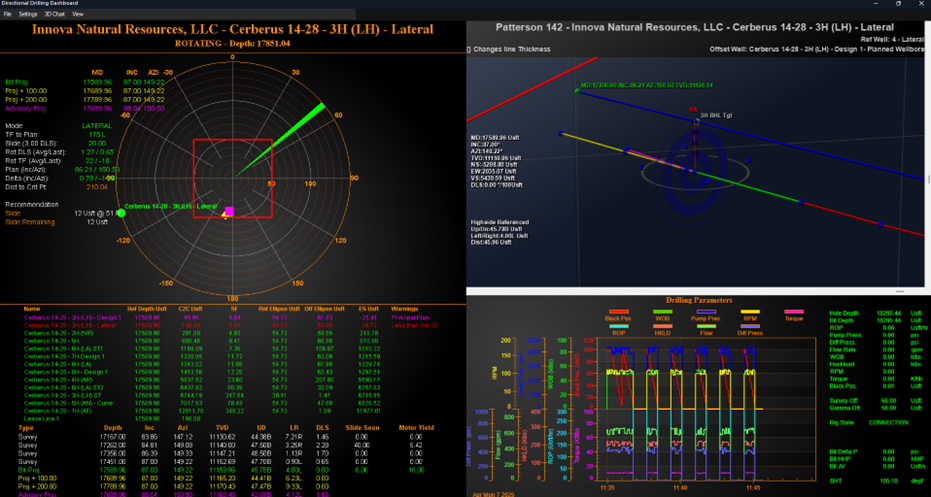Click the green dot on the polar plot edge
Viewport: 931px width, 497px height.
pos(119,211)
